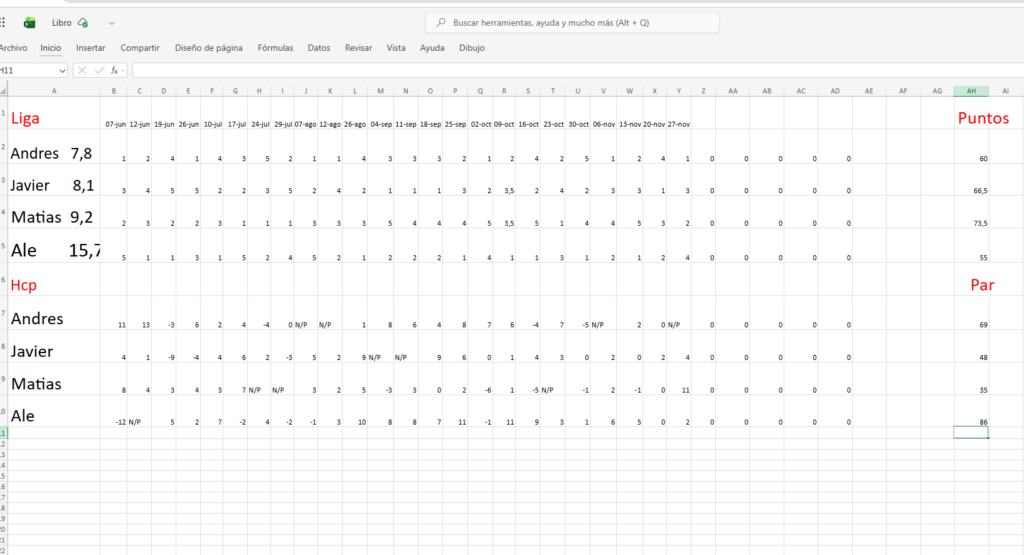Select column AH header
The height and width of the screenshot is (555, 1024).
971,90
